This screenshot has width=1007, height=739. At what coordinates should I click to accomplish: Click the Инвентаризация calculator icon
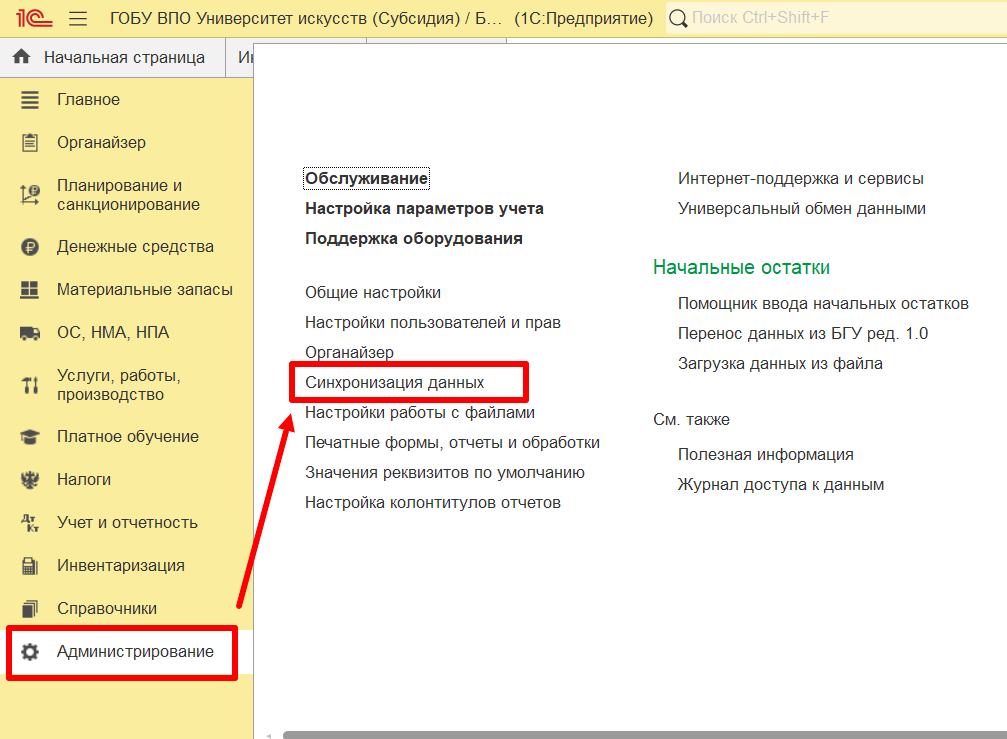click(x=30, y=566)
